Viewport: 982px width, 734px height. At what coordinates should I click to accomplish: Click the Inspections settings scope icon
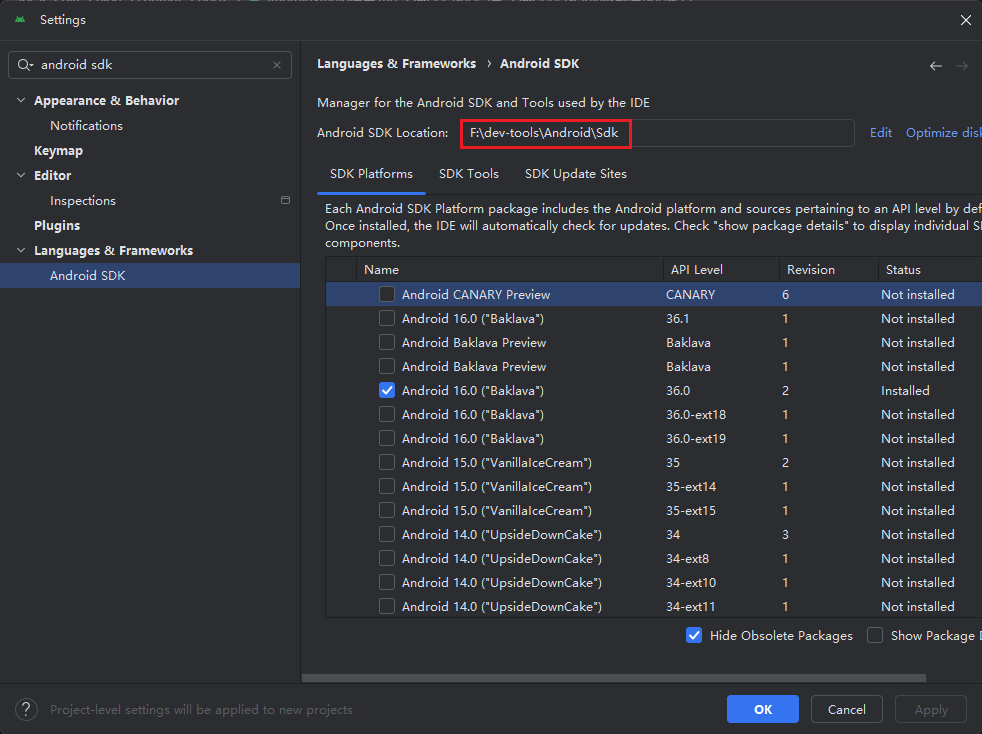click(285, 200)
